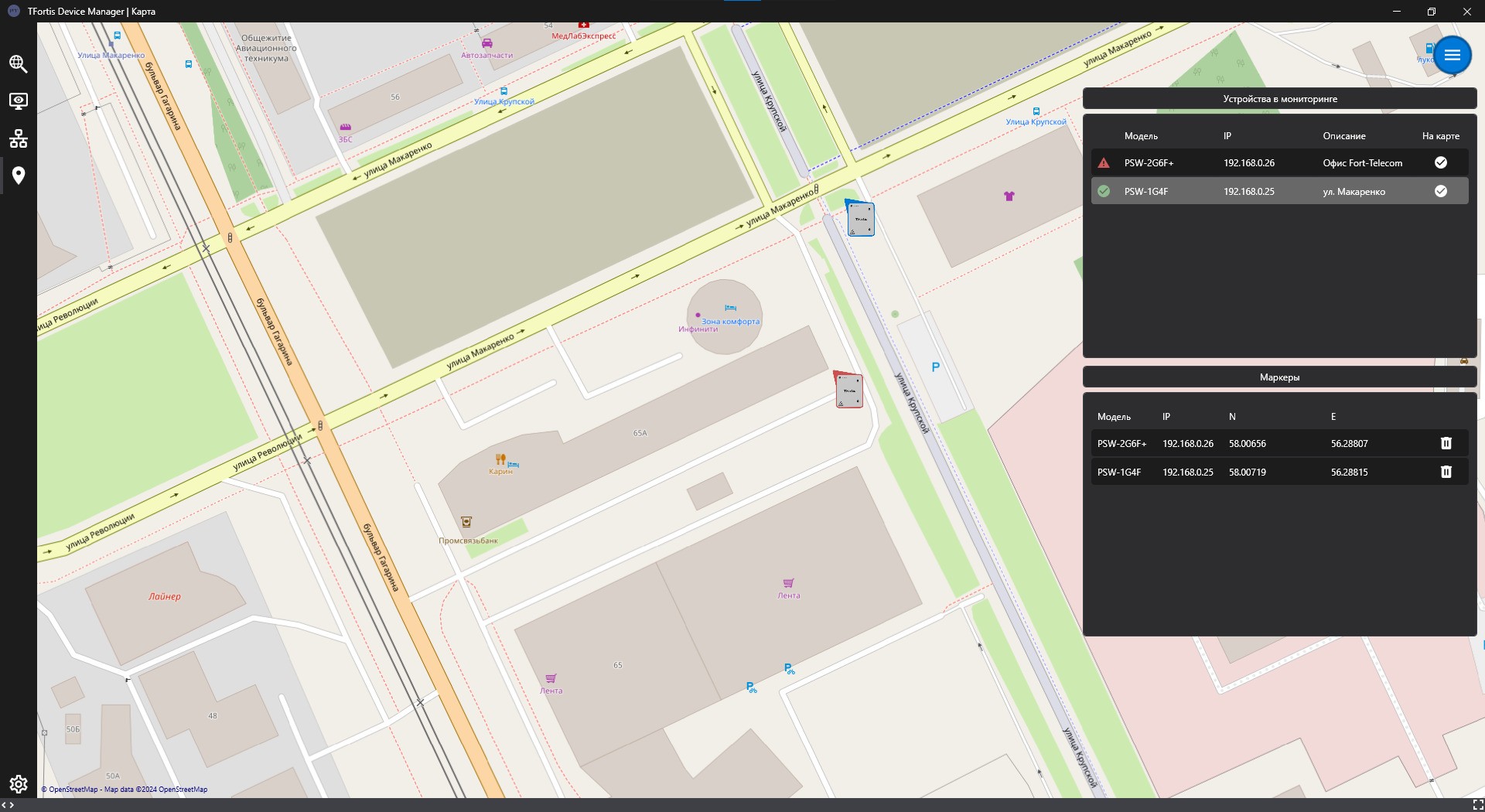Select the red-outlined device marker on map
Image resolution: width=1485 pixels, height=812 pixels.
(x=848, y=391)
